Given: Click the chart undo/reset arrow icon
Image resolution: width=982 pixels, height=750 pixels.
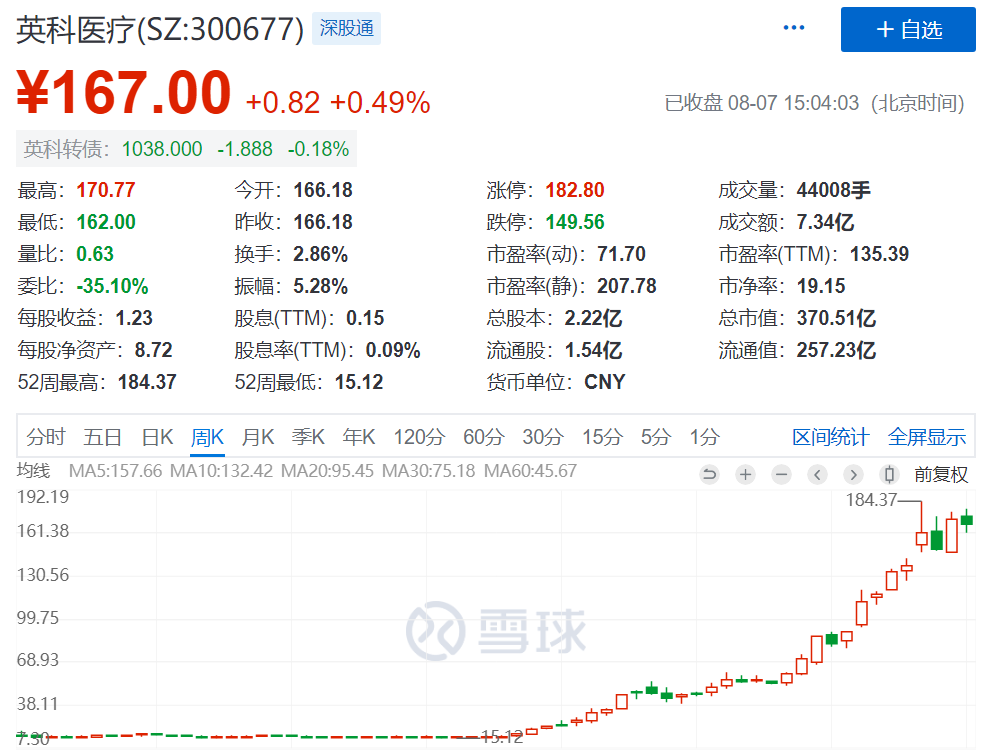Looking at the screenshot, I should (x=710, y=475).
